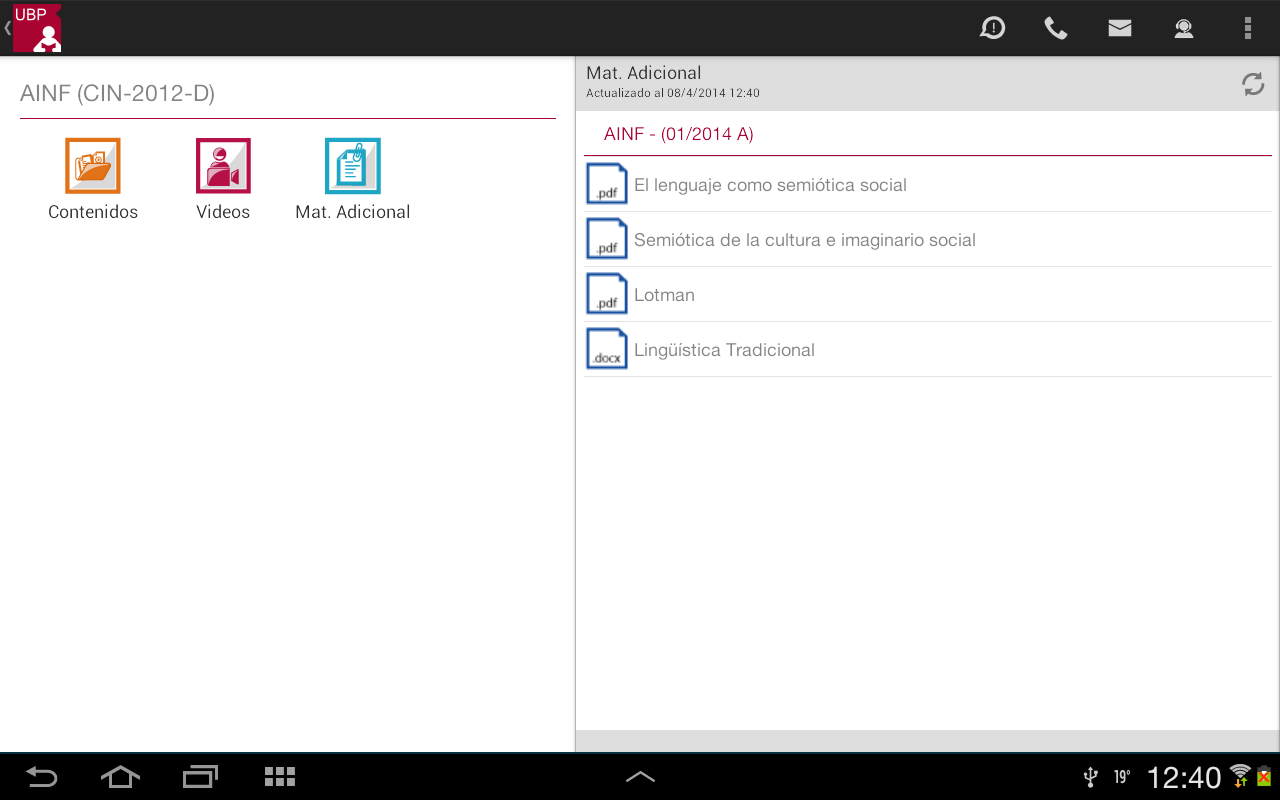Screen dimensions: 1280x800
Task: Open 'Semiótica de la cultura e imaginario social'
Action: [804, 240]
